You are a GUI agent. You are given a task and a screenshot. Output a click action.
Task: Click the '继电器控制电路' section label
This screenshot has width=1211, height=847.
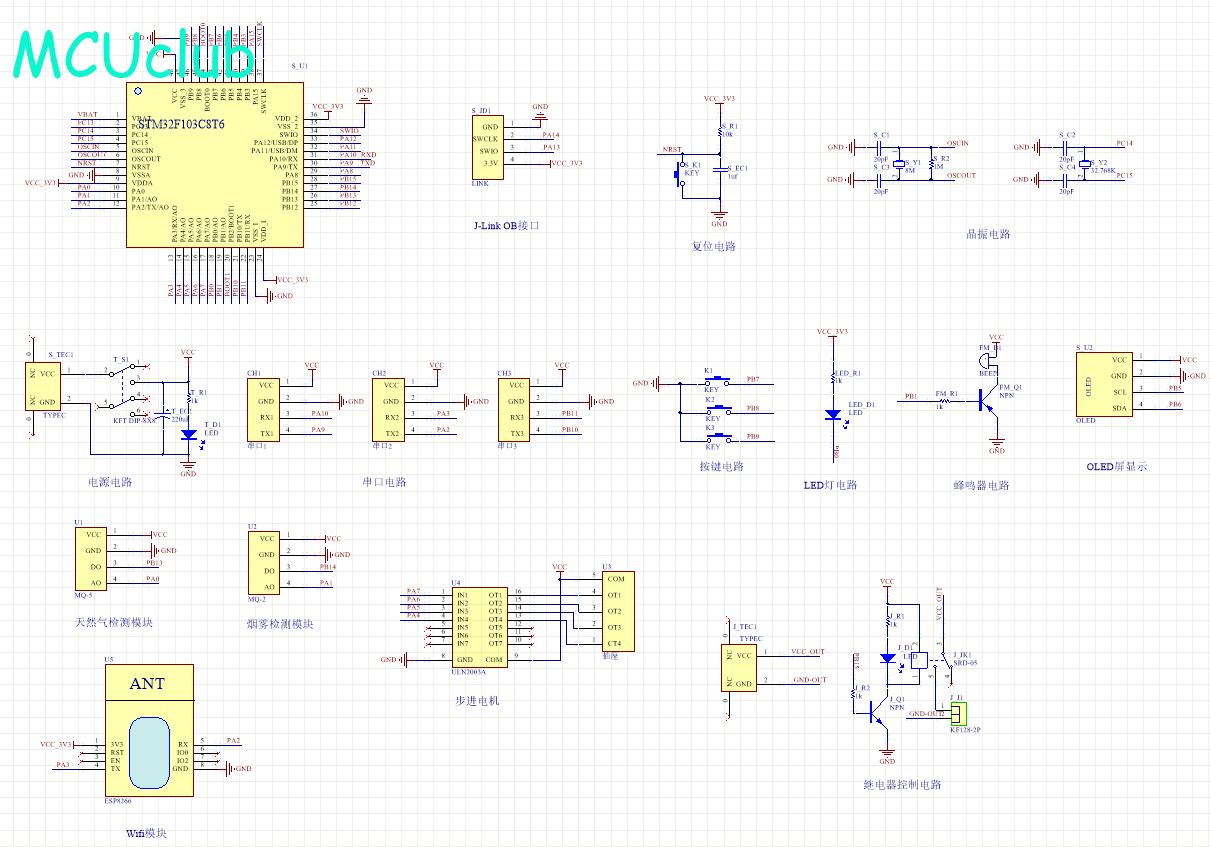tap(902, 785)
